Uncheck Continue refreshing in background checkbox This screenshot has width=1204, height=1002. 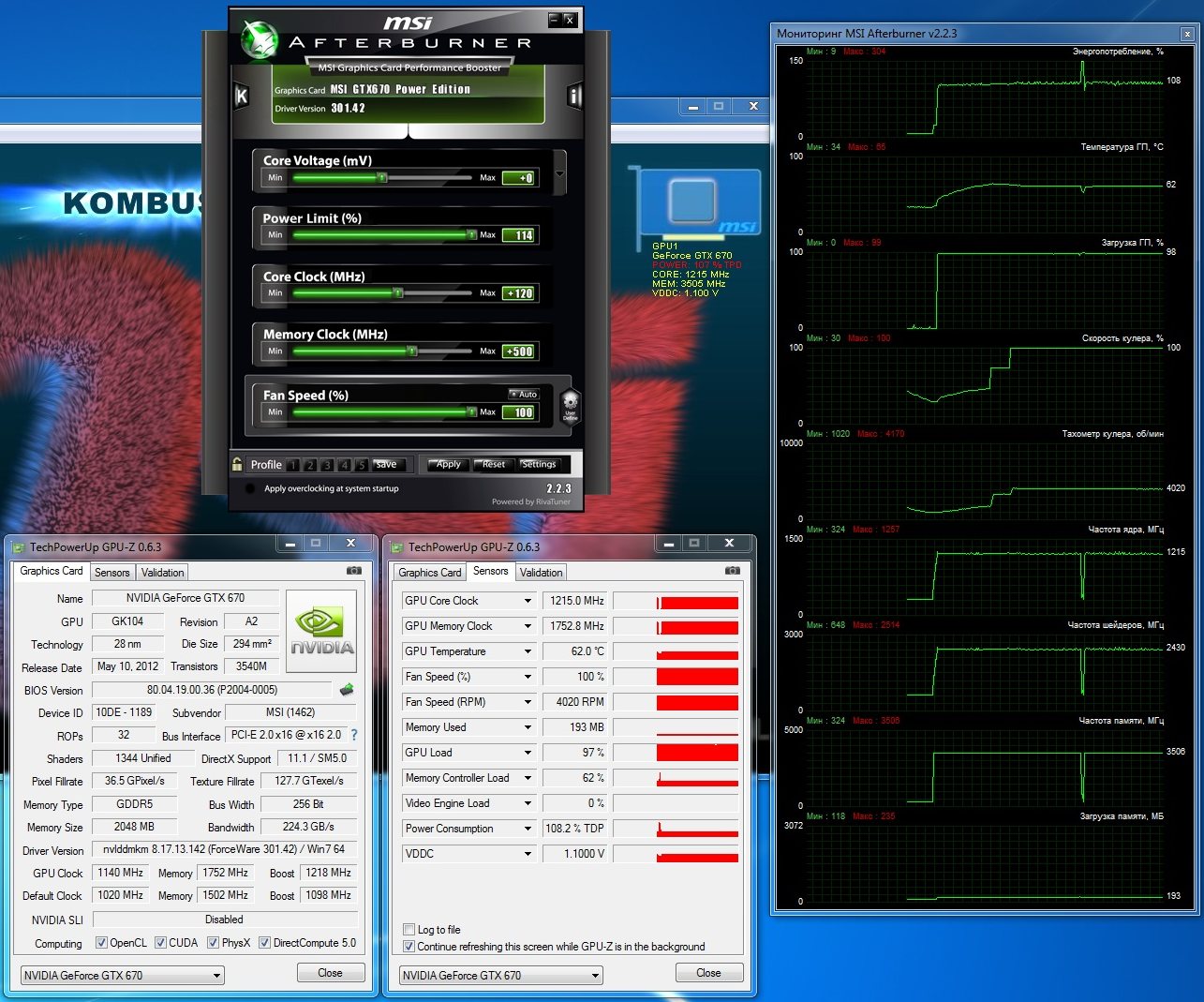(x=409, y=947)
